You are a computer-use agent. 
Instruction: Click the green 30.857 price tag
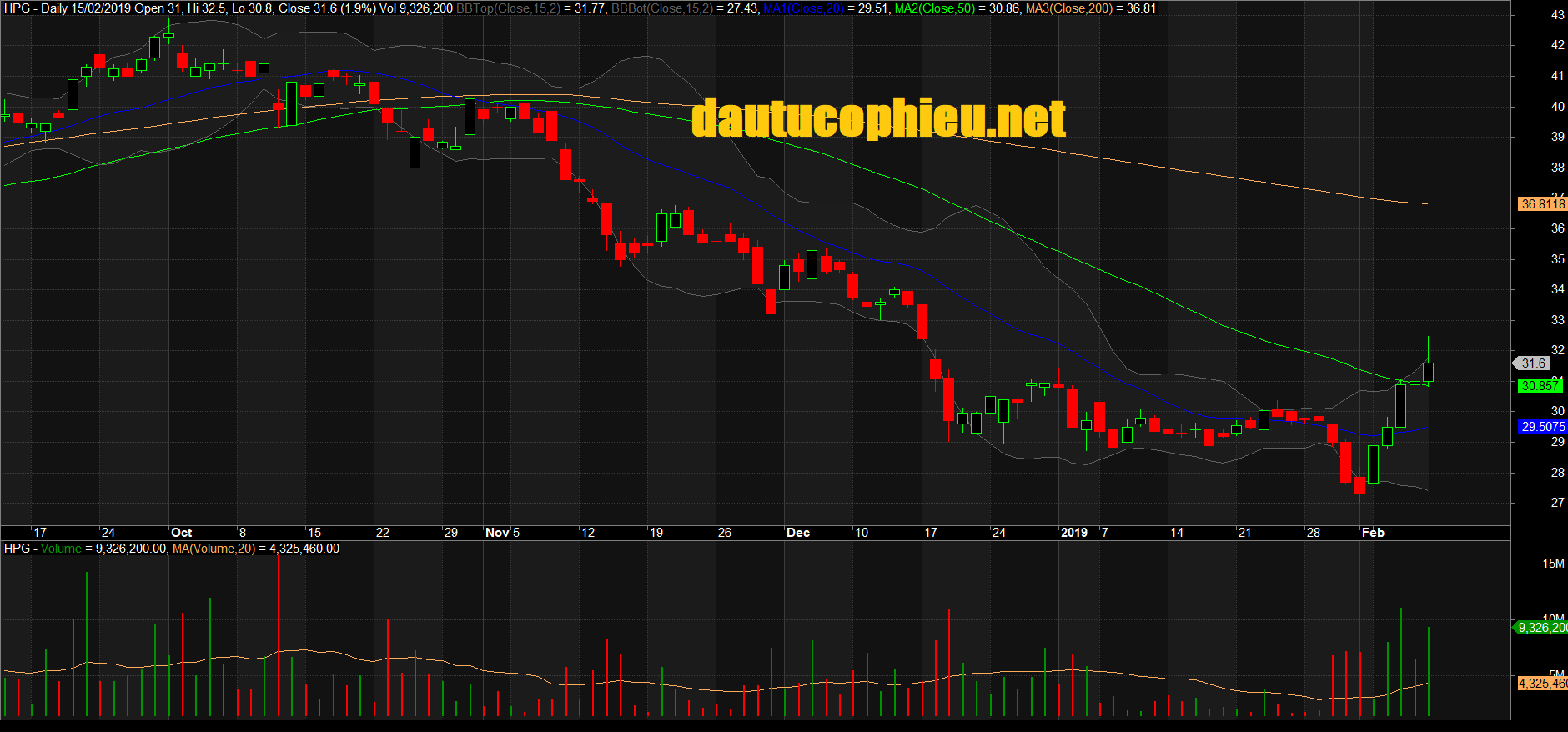click(1540, 386)
